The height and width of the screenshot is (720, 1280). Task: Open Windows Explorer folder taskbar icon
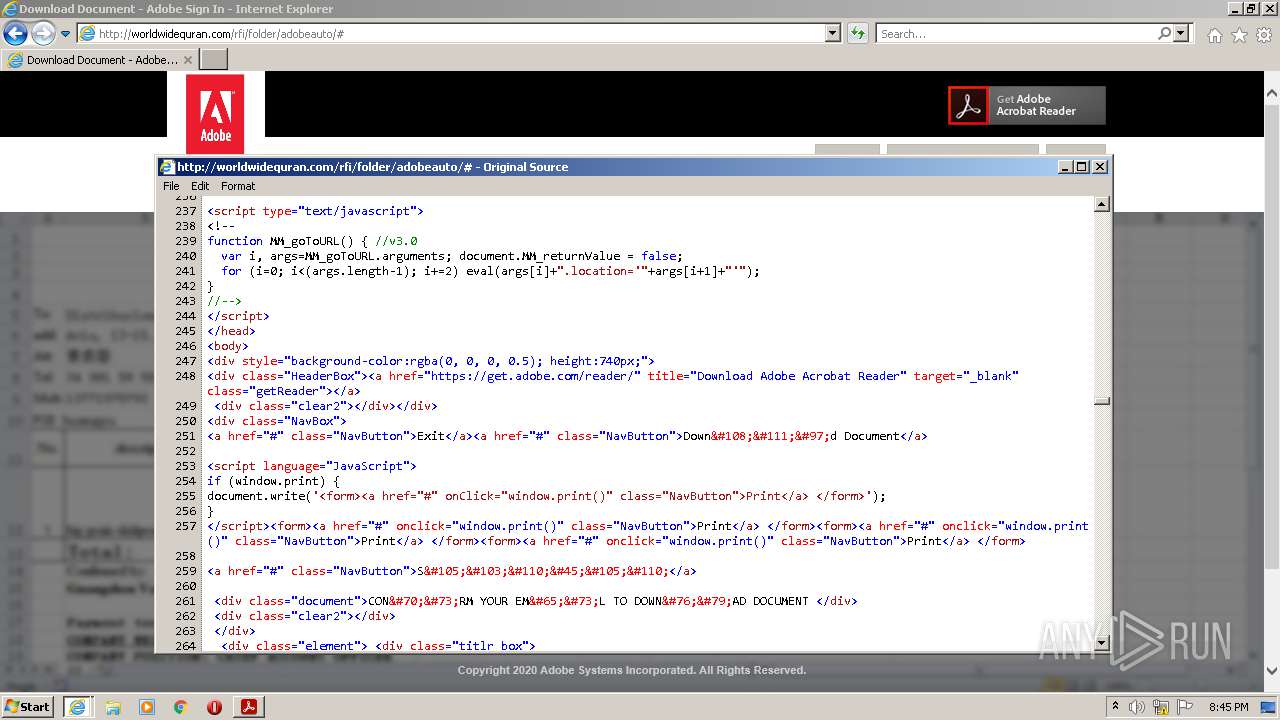tap(113, 707)
